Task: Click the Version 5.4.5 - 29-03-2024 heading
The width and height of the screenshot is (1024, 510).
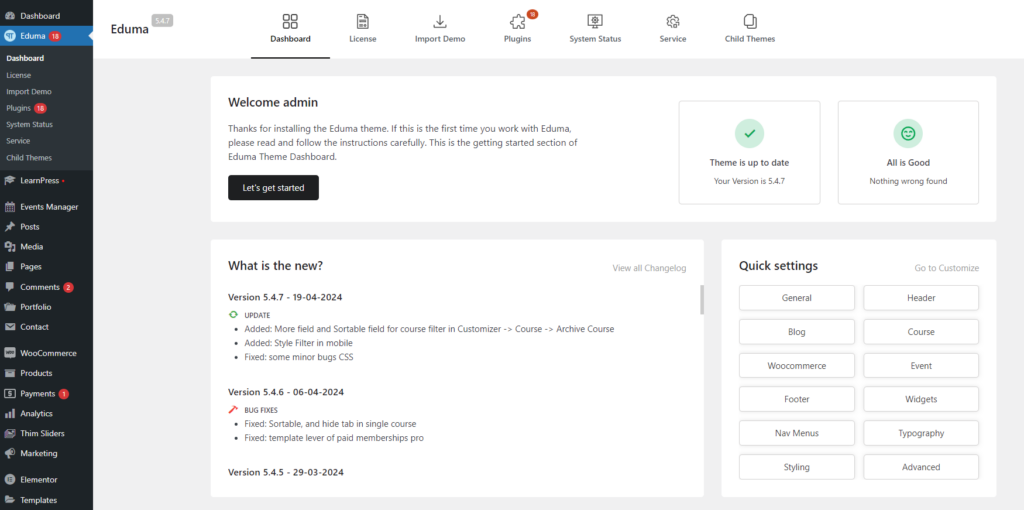Action: pos(285,472)
